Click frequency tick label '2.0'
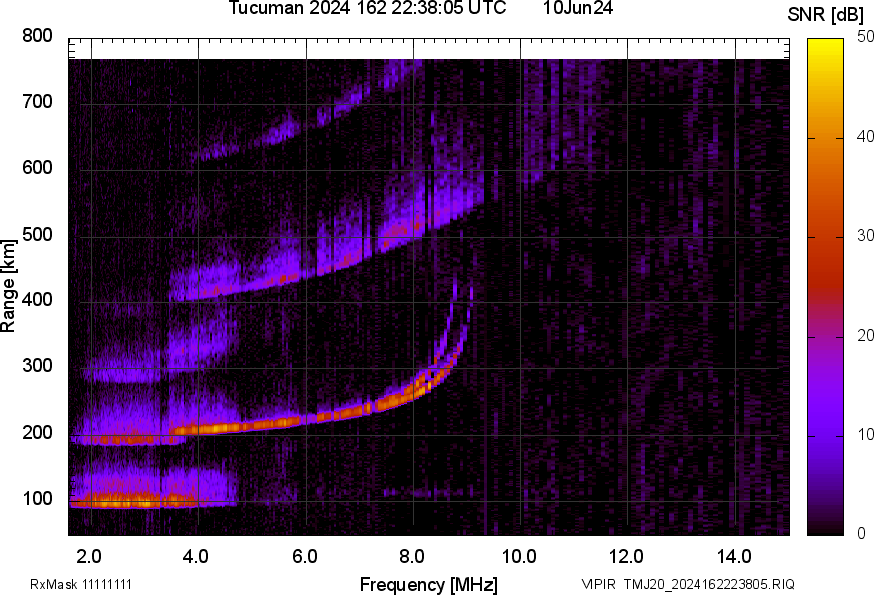This screenshot has width=874, height=595. pos(89,556)
